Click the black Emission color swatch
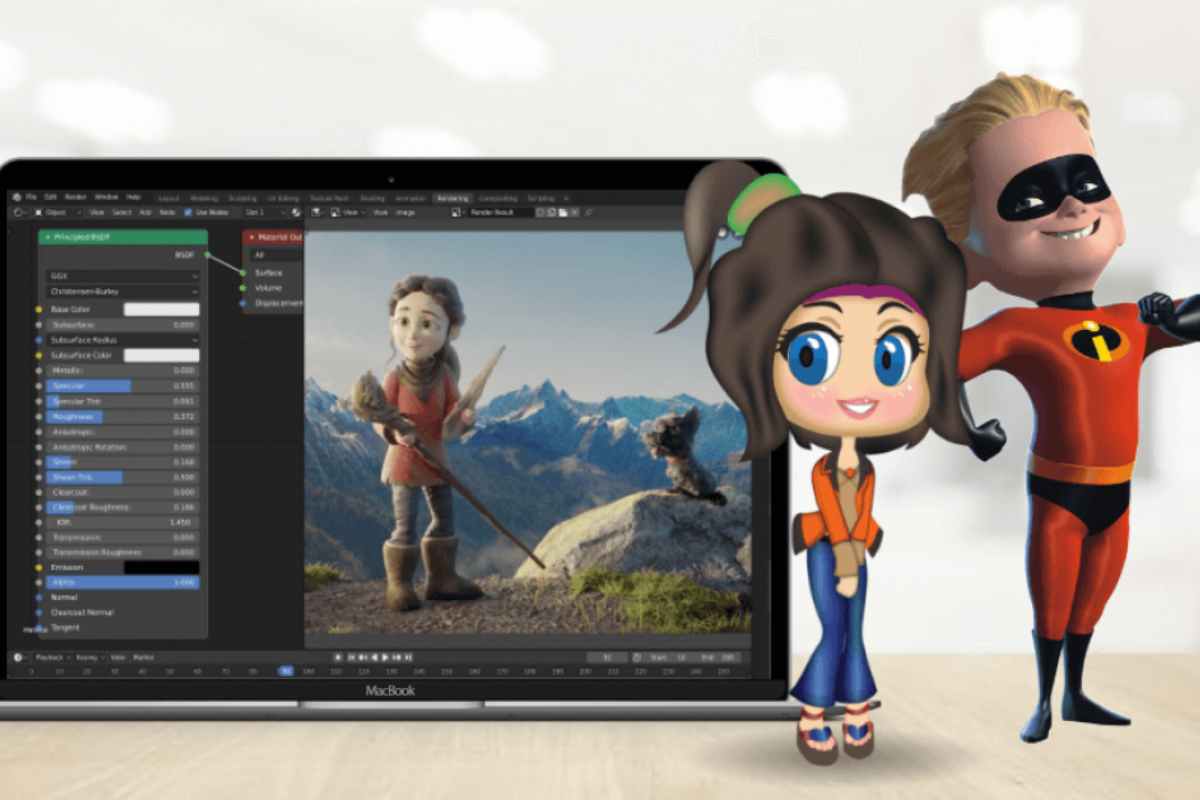Image resolution: width=1200 pixels, height=800 pixels. point(161,567)
